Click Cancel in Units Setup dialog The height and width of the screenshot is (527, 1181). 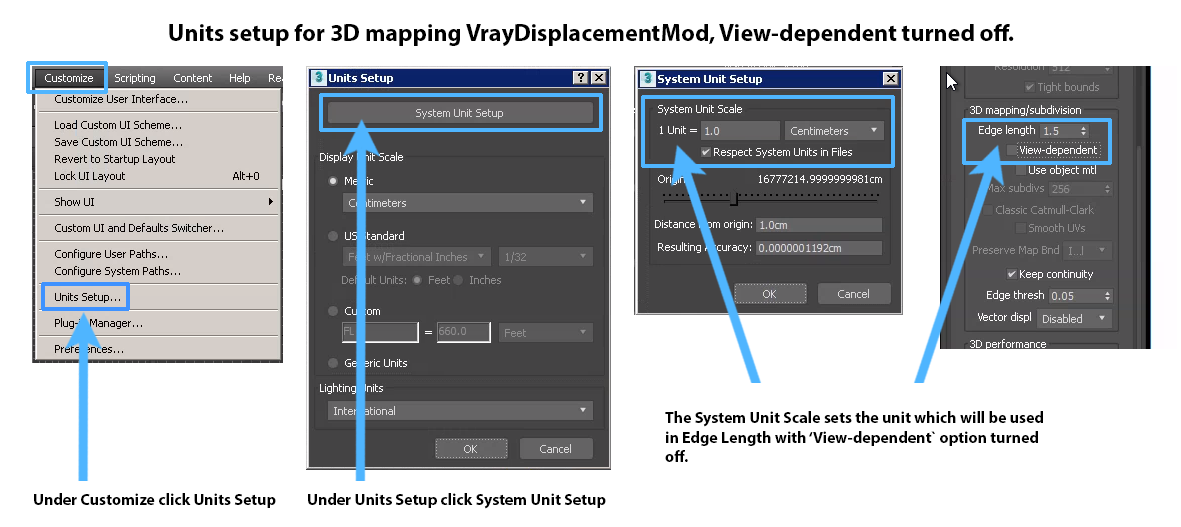pos(556,449)
